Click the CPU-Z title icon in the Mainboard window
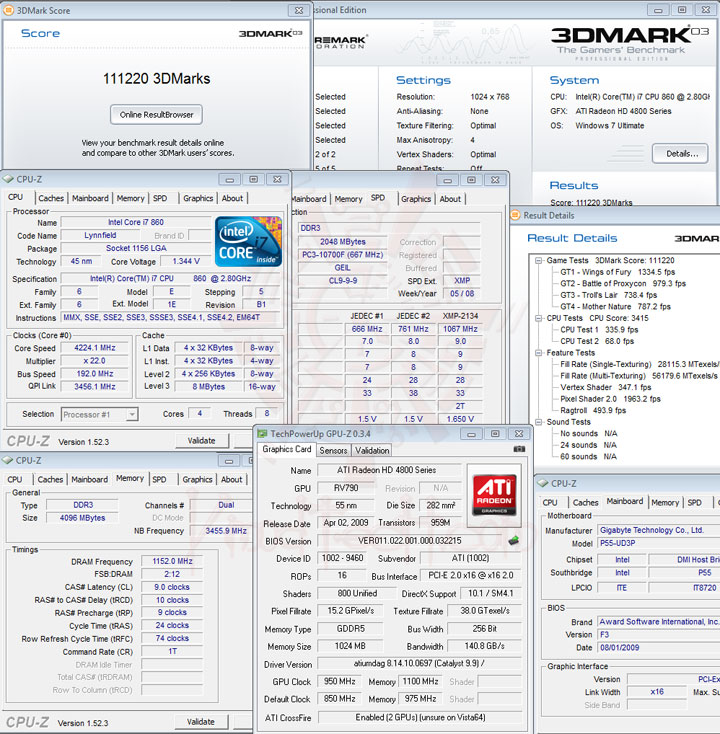Image resolution: width=720 pixels, height=734 pixels. [543, 484]
